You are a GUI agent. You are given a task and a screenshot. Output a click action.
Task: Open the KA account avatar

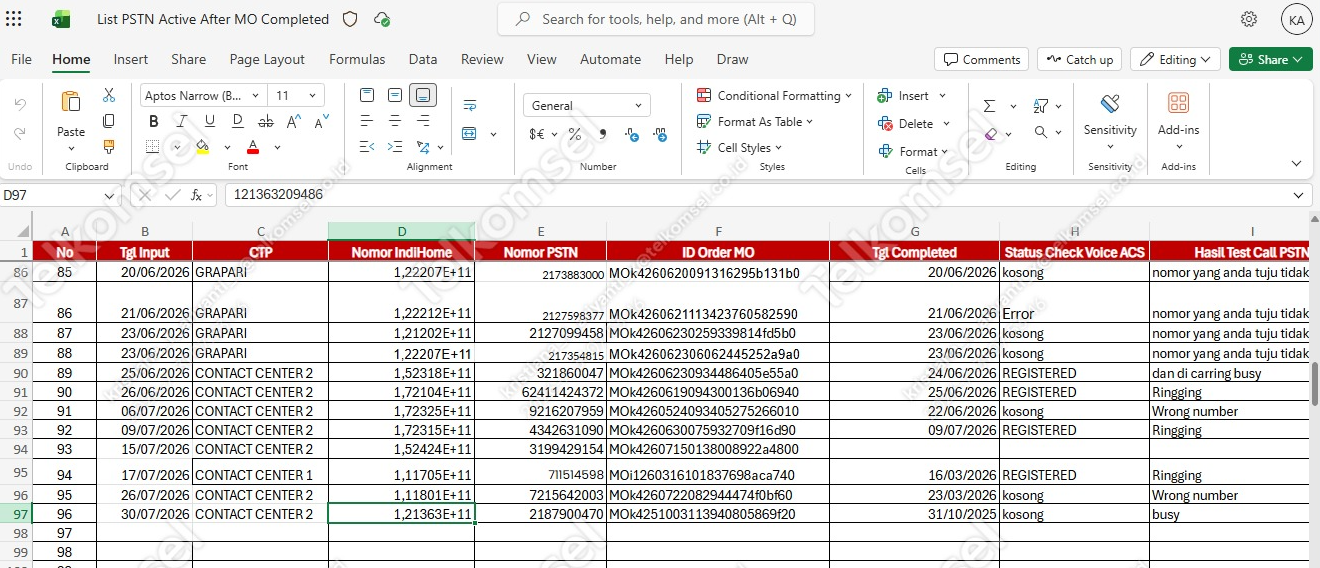click(1297, 19)
